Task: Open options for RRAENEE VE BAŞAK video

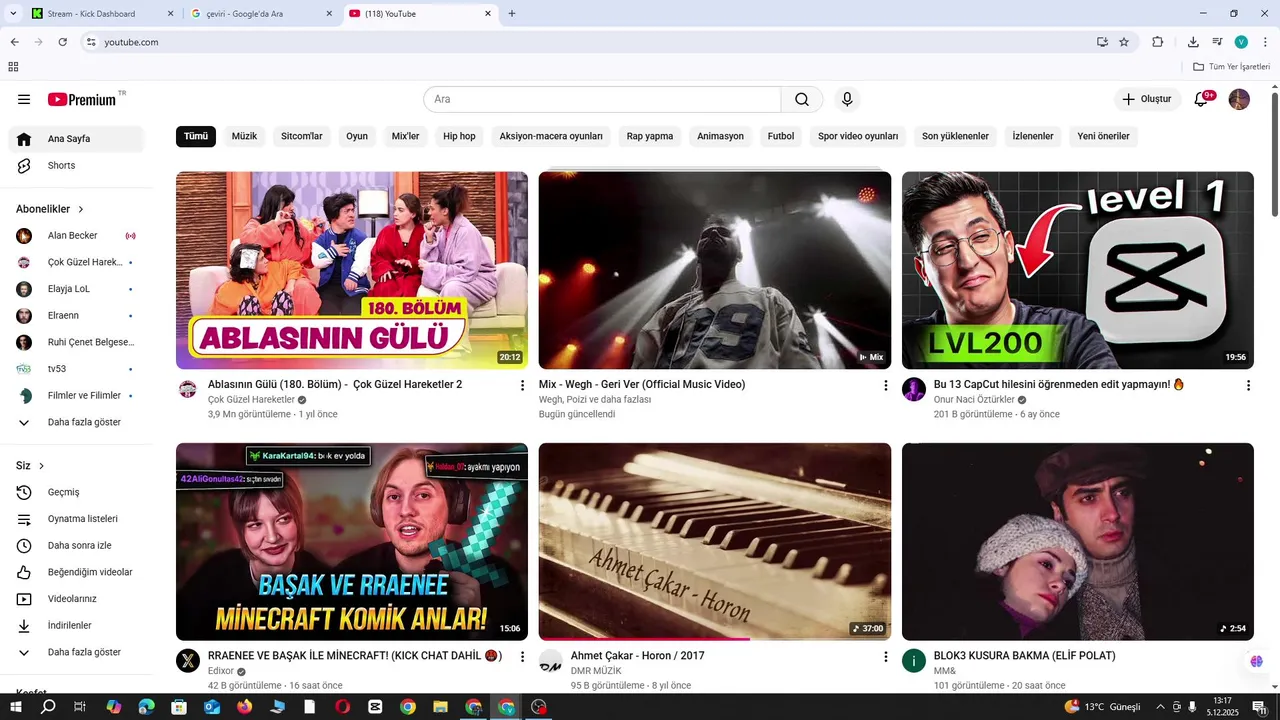Action: pyautogui.click(x=522, y=657)
